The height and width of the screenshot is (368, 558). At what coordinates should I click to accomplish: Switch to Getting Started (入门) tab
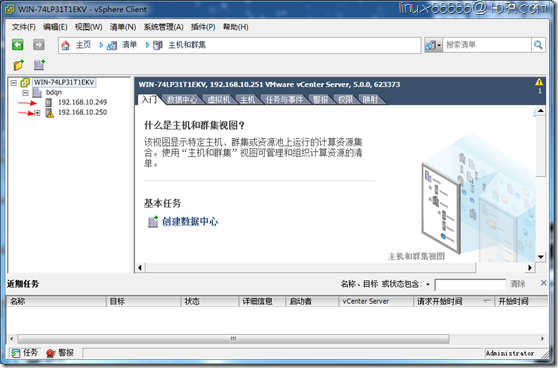point(149,99)
